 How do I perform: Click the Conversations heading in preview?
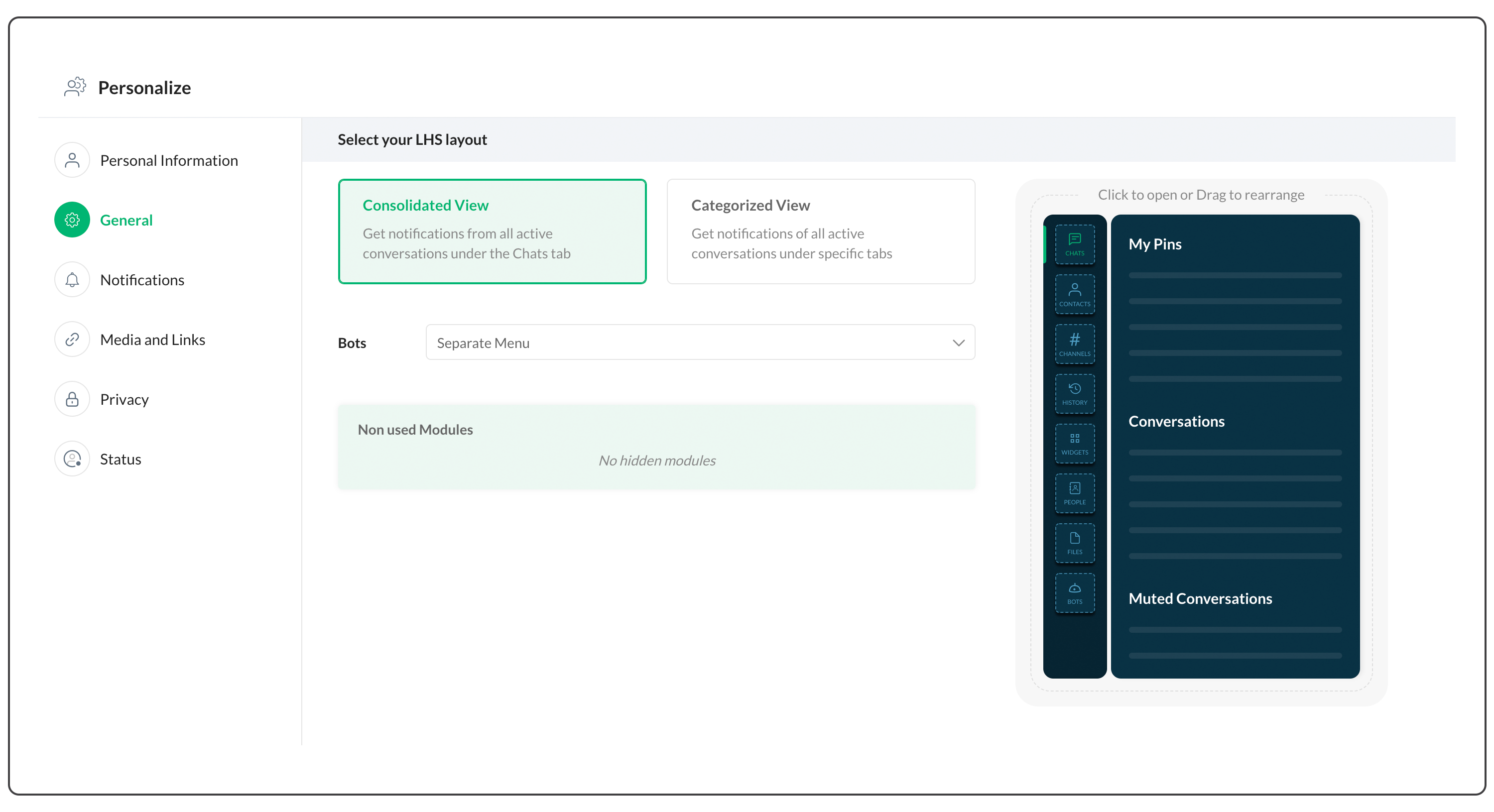point(1176,422)
